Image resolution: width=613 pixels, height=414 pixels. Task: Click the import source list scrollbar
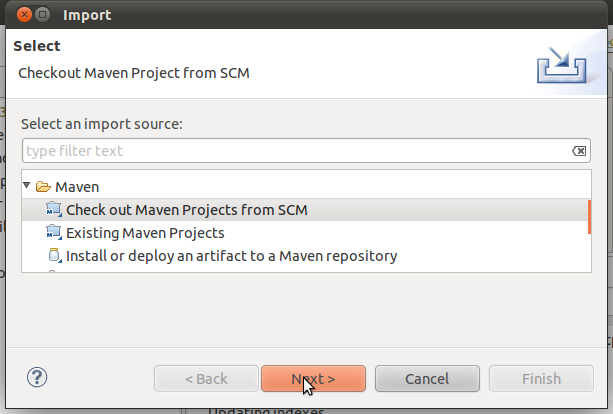pos(589,216)
